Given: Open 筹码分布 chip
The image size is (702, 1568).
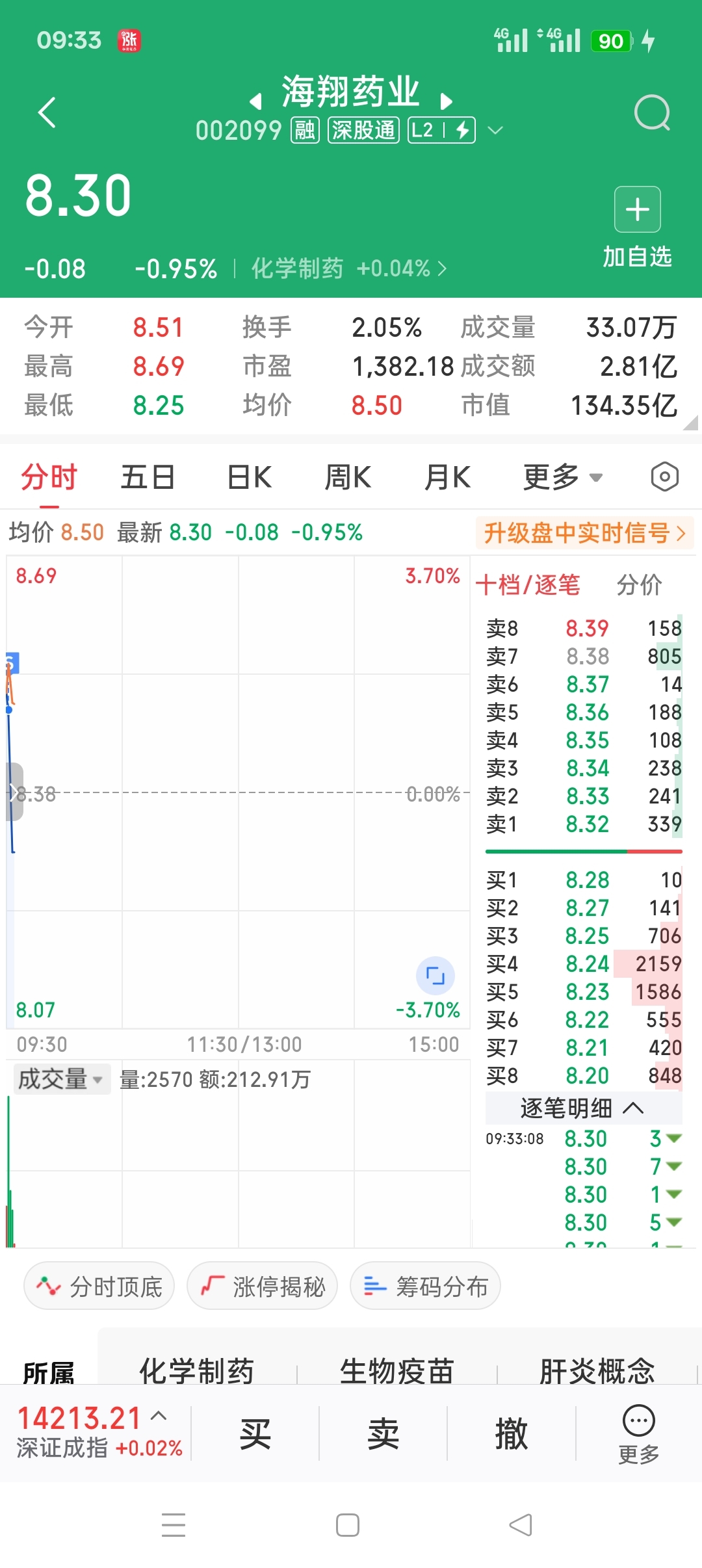Looking at the screenshot, I should click(x=425, y=1286).
